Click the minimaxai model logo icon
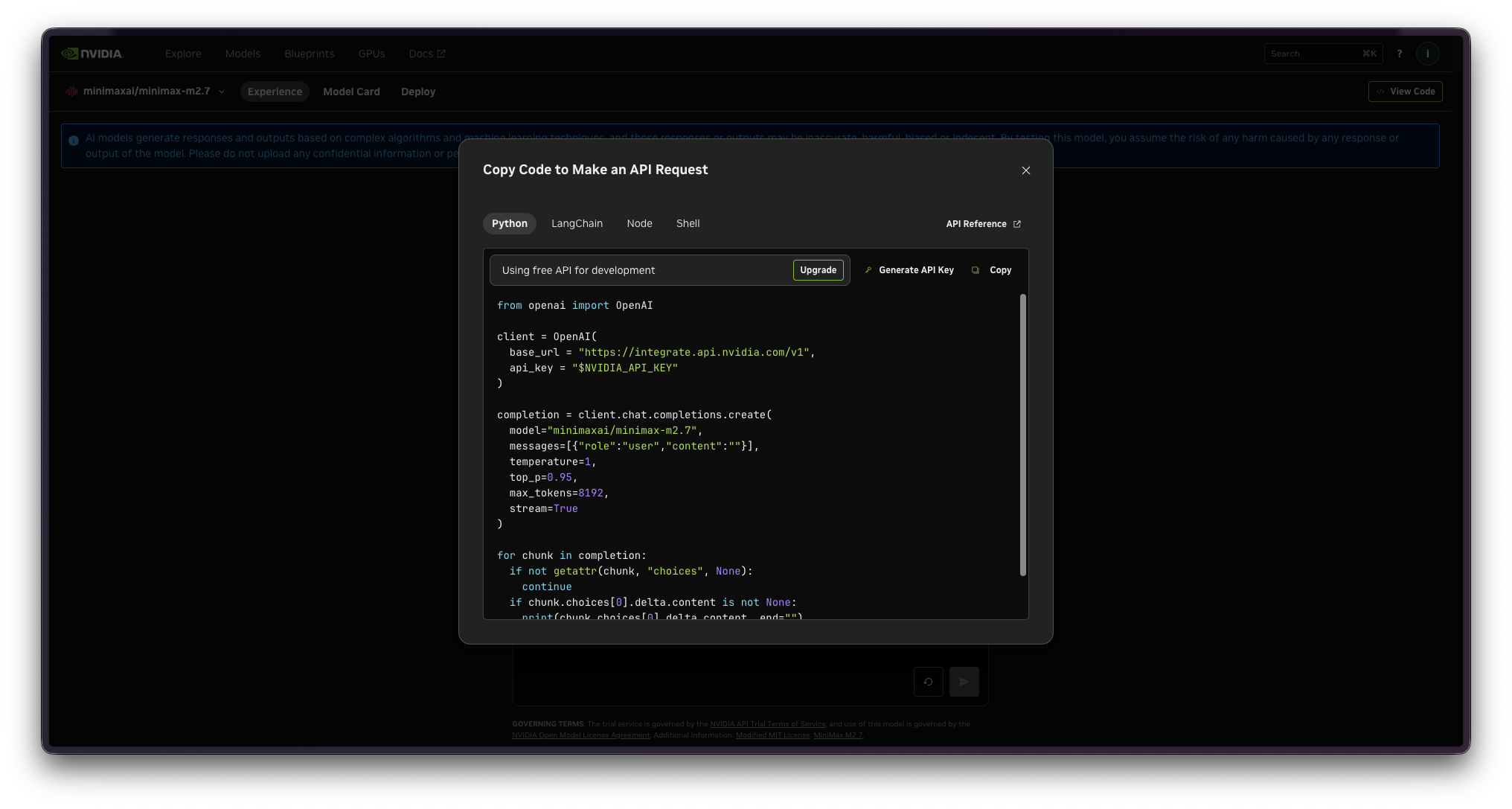The height and width of the screenshot is (809, 1512). click(71, 92)
